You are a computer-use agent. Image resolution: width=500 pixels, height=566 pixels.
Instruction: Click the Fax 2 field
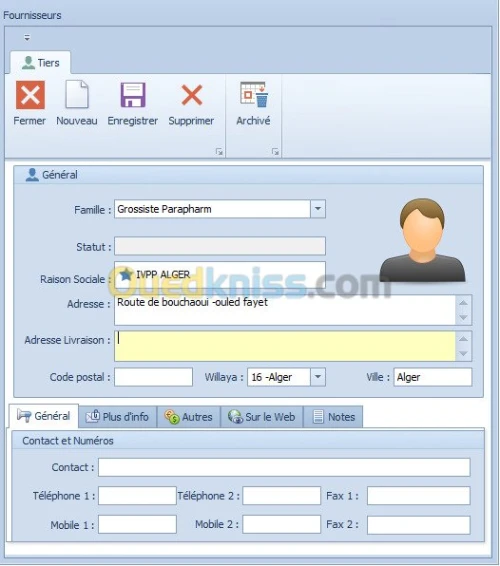[419, 525]
